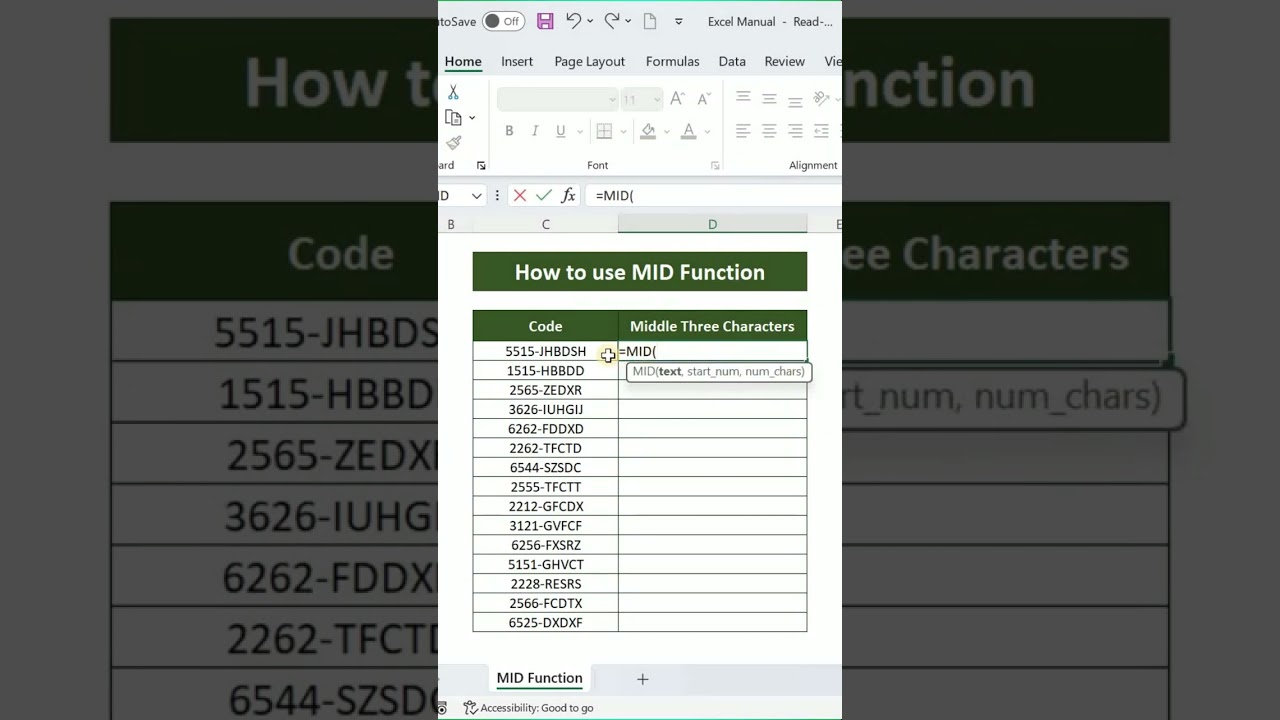Click the Decrease Indent icon
Screen dimensions: 1280x720
821,131
